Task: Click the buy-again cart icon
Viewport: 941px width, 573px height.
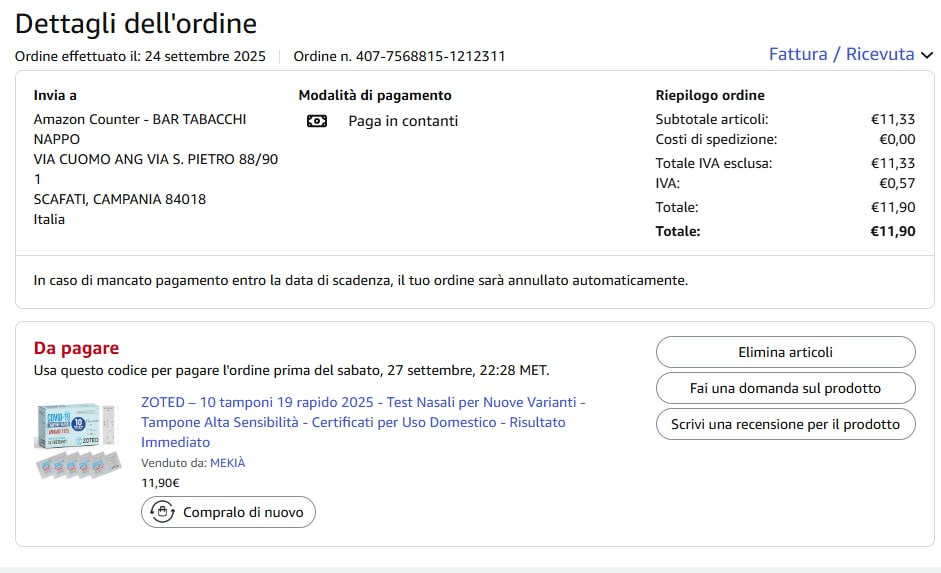Action: pyautogui.click(x=162, y=513)
